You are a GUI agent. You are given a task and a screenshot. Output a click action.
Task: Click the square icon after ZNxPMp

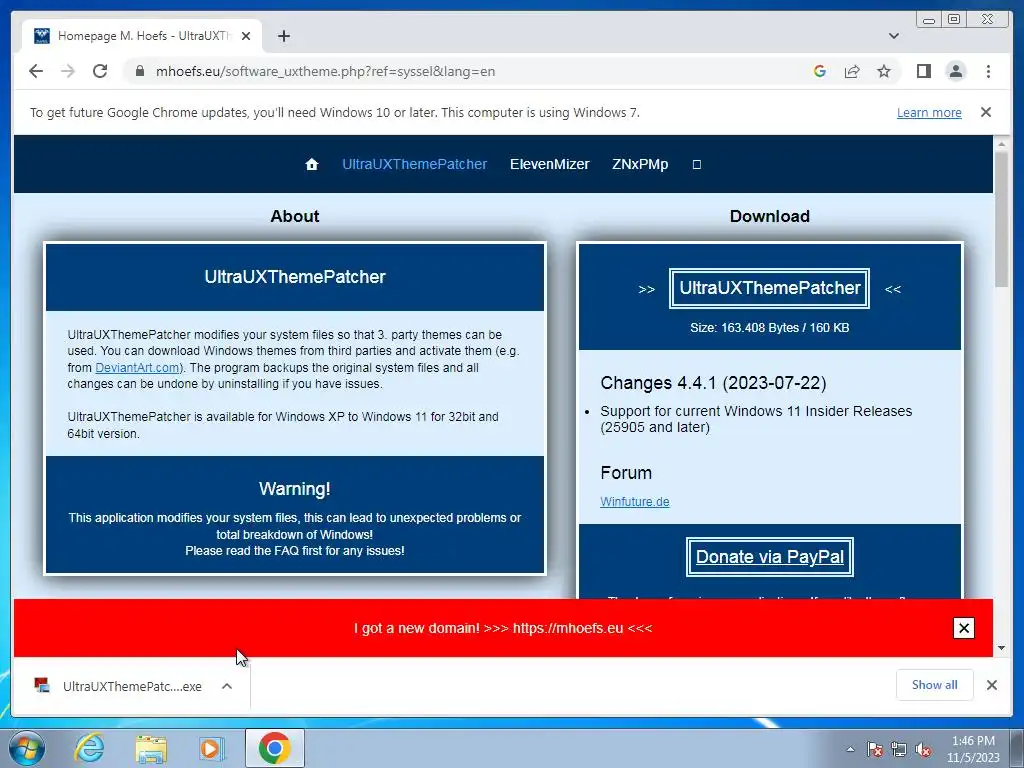pyautogui.click(x=697, y=165)
